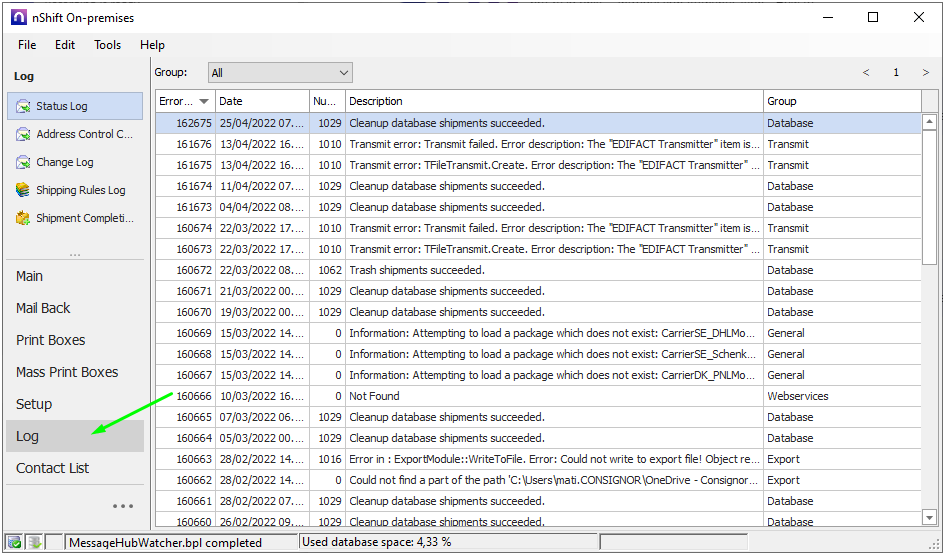
Task: Click the second status bar icon
Action: click(34, 542)
